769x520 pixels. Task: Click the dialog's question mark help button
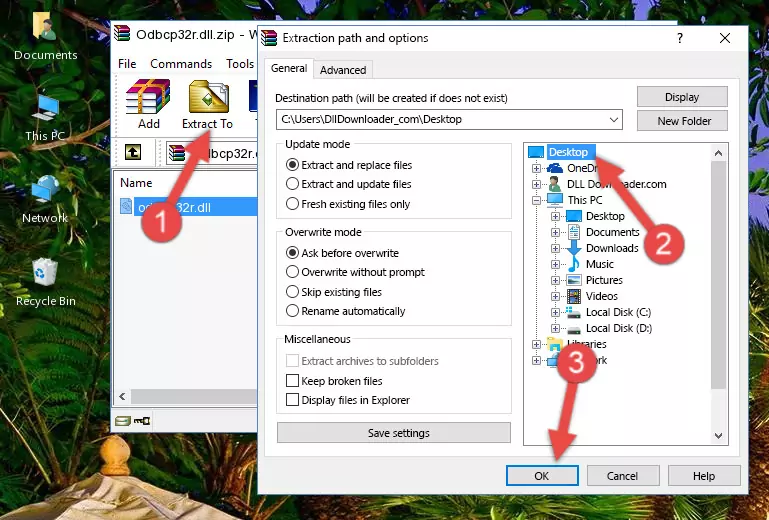pyautogui.click(x=680, y=38)
